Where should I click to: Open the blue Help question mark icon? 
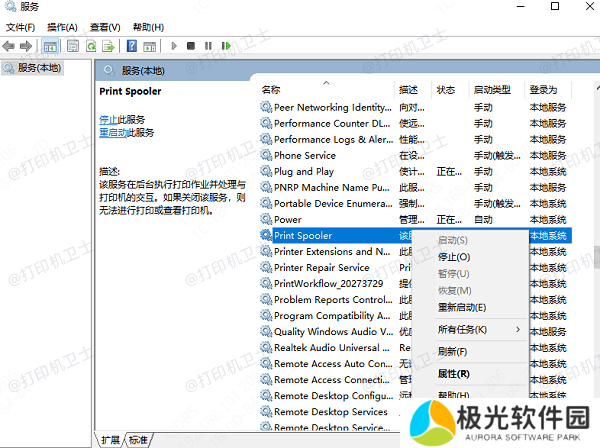131,46
